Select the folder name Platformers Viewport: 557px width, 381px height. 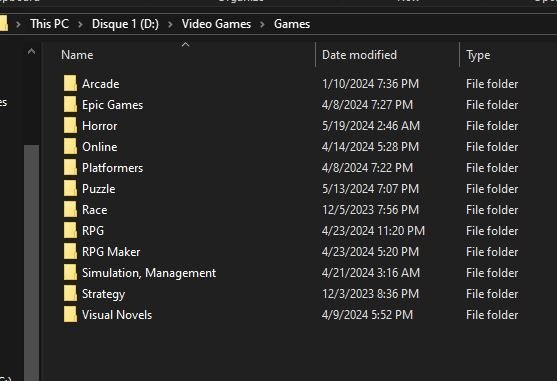point(112,168)
